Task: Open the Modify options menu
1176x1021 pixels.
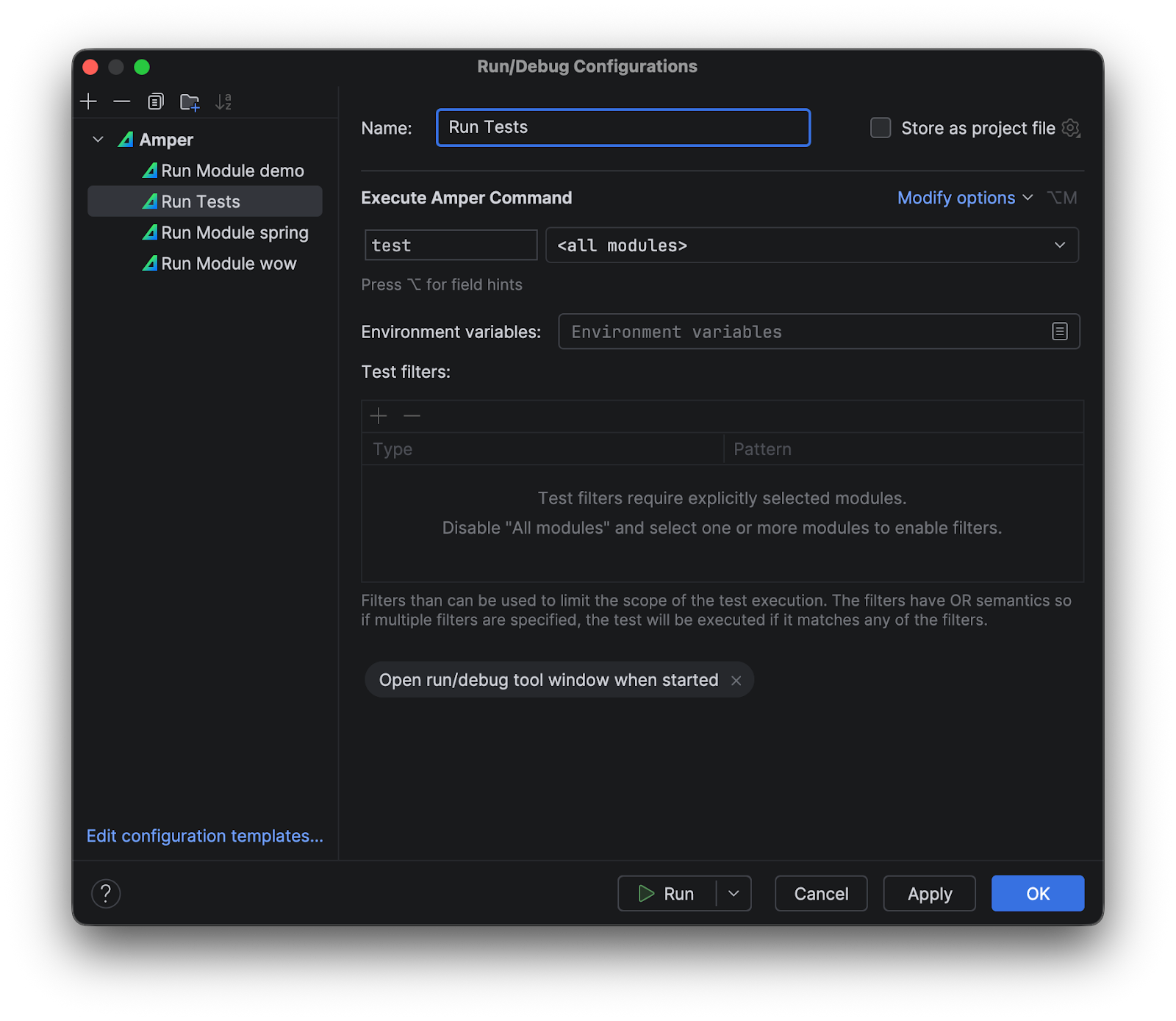Action: coord(964,198)
